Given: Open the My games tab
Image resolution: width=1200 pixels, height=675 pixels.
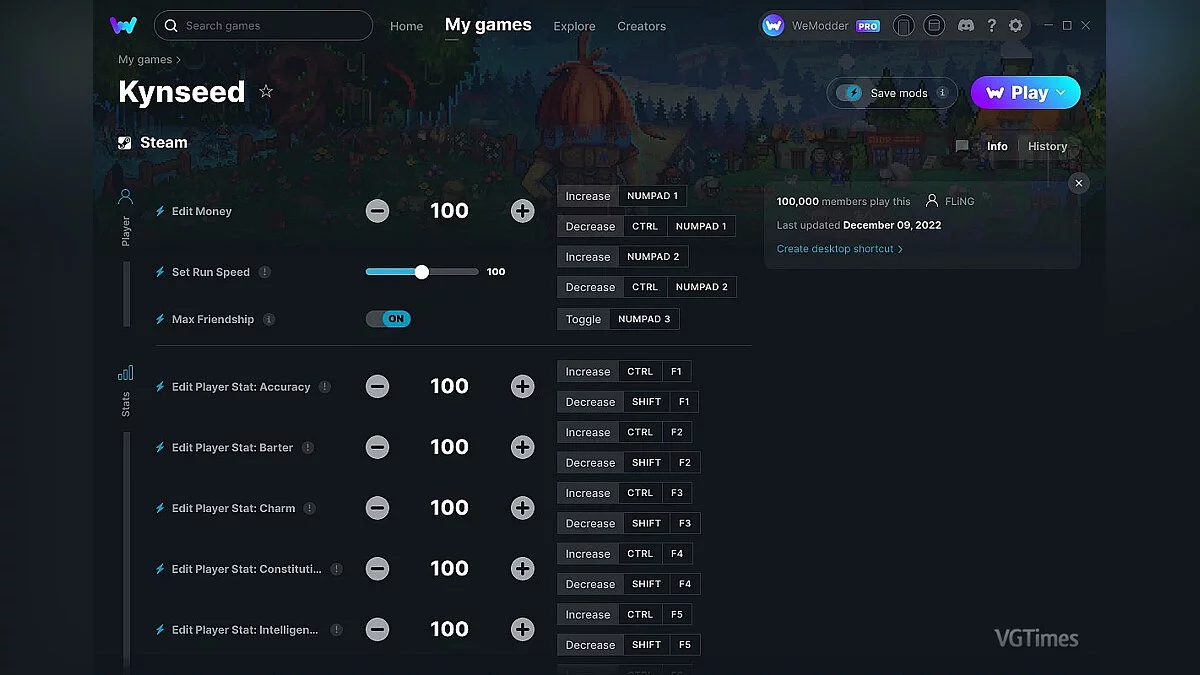Looking at the screenshot, I should (x=488, y=25).
